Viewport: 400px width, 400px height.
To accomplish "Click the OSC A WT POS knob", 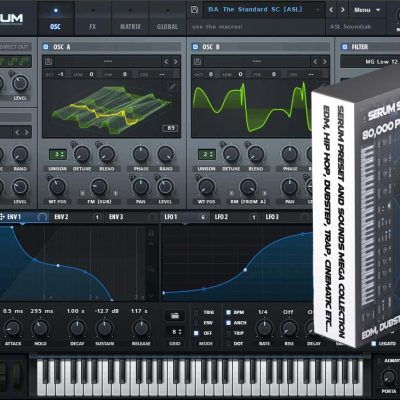I will [x=58, y=187].
